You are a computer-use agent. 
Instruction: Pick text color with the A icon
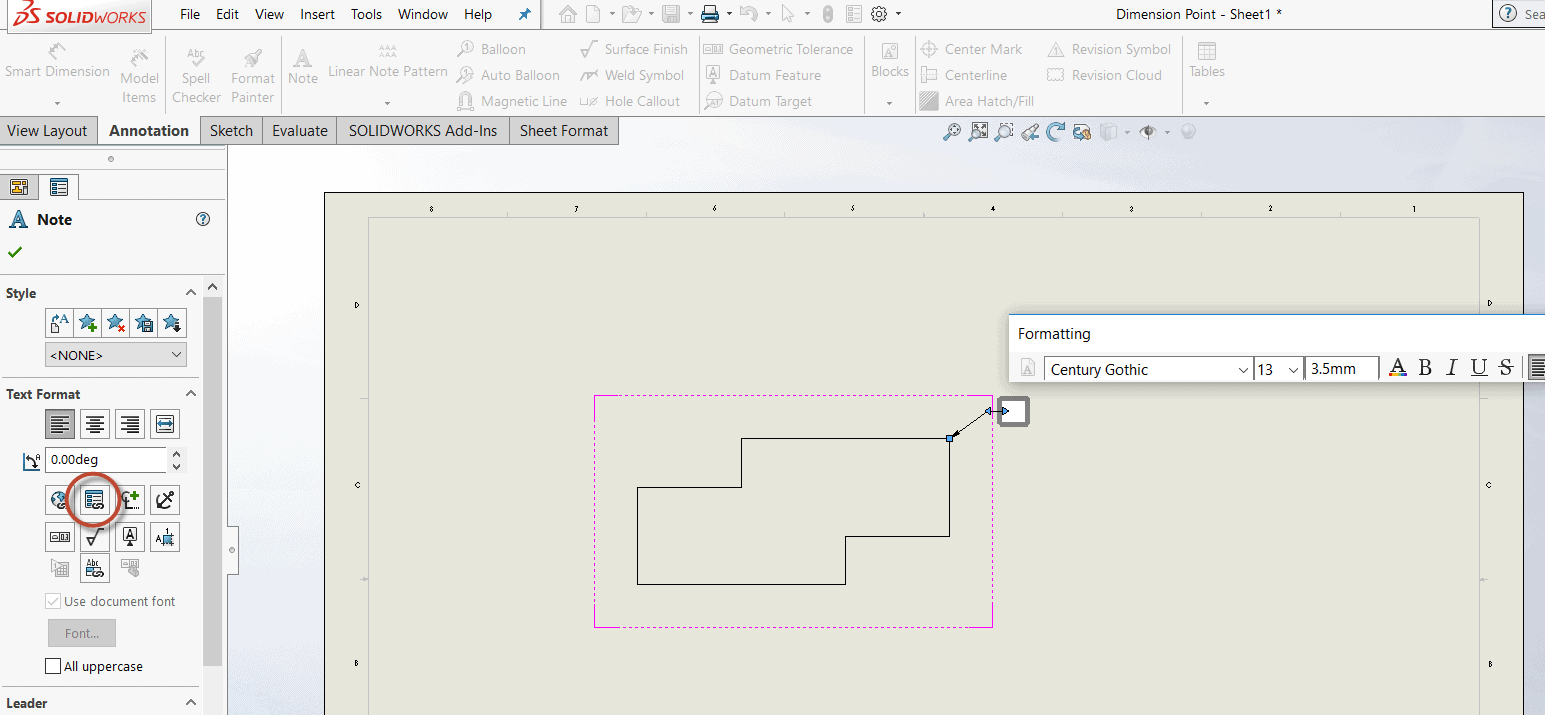coord(1398,368)
